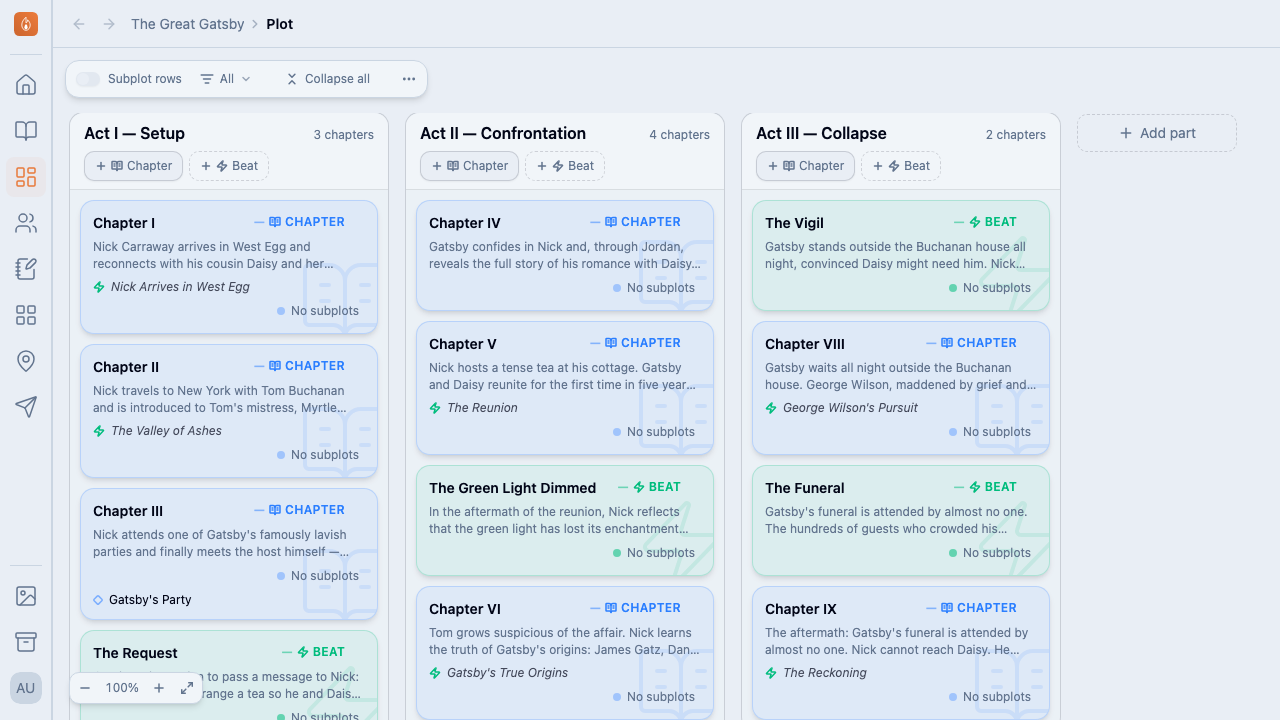This screenshot has width=1280, height=720.
Task: Add a Chapter to Act I — Setup
Action: pos(134,166)
